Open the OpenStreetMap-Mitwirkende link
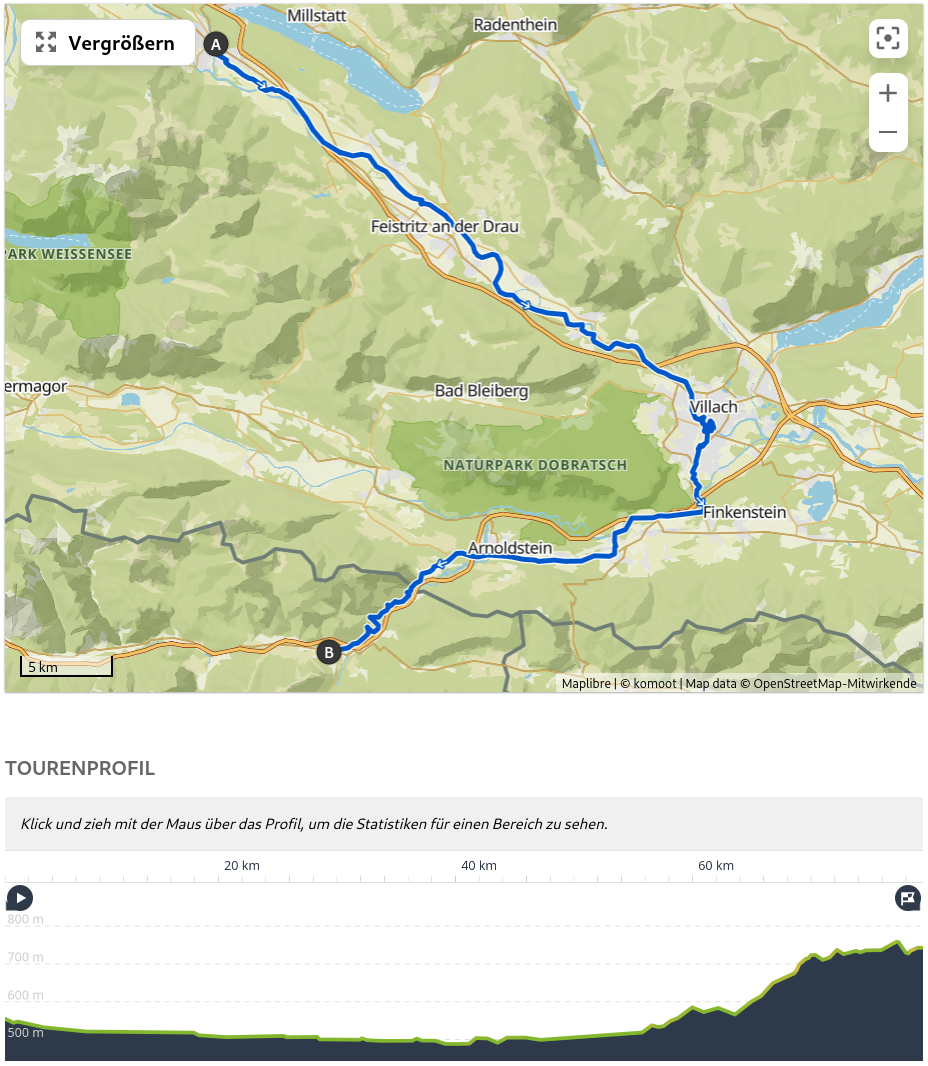Image resolution: width=928 pixels, height=1066 pixels. tap(834, 684)
